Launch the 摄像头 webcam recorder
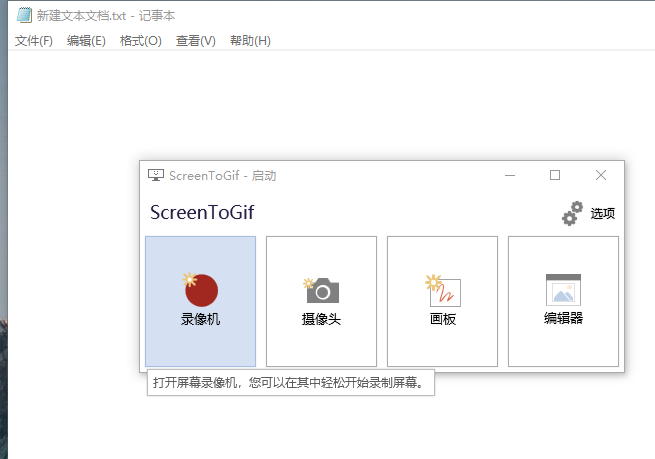The height and width of the screenshot is (459, 655). point(321,301)
